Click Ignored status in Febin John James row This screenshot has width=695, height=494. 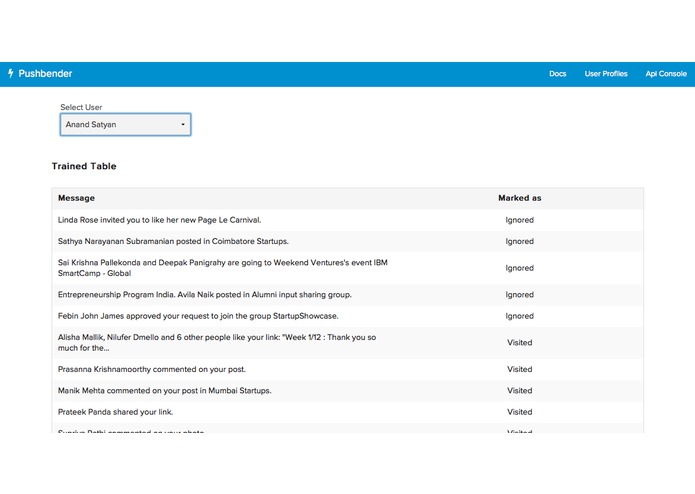[519, 316]
